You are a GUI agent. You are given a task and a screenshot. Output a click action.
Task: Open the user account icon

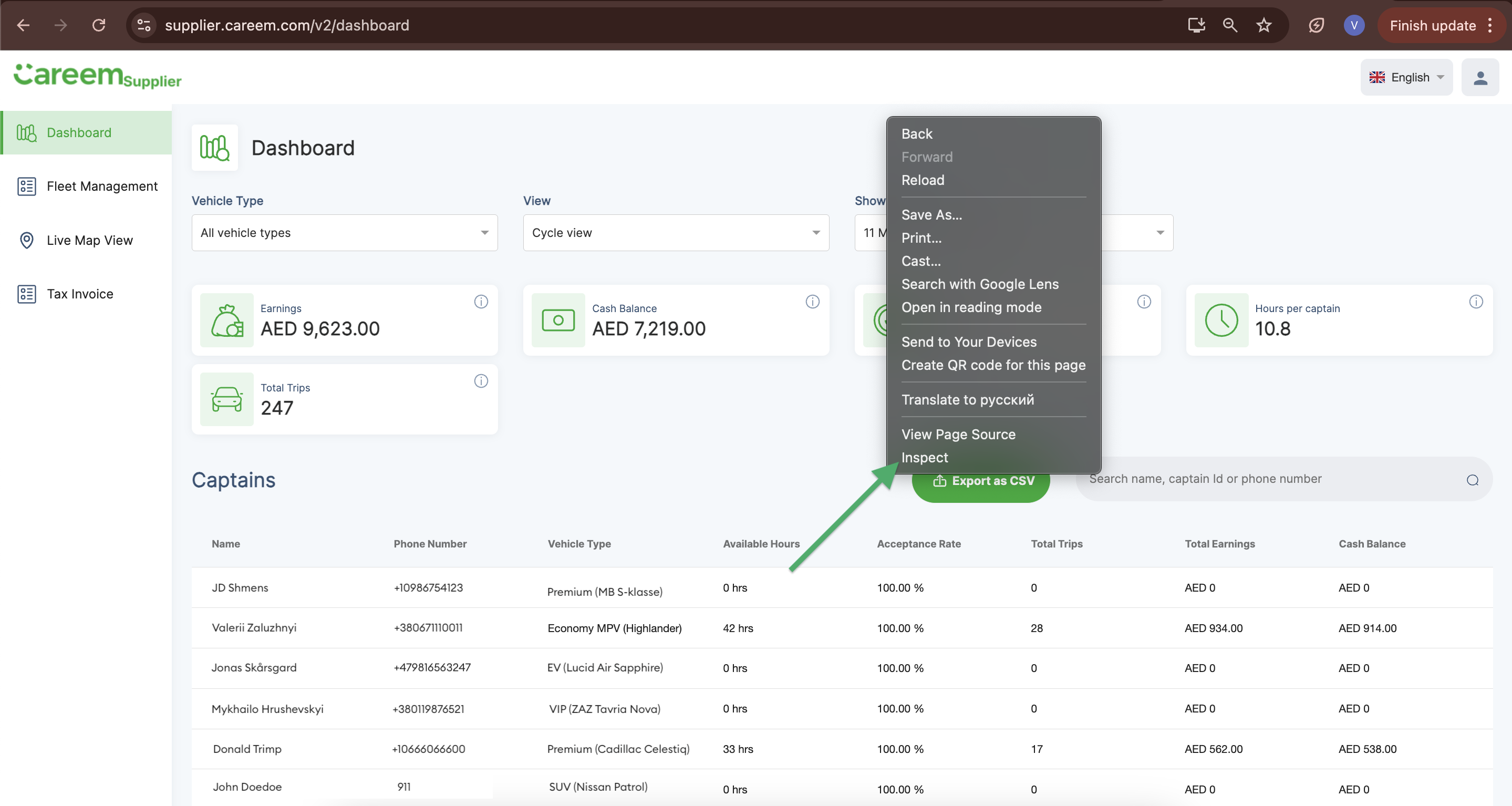pos(1480,77)
